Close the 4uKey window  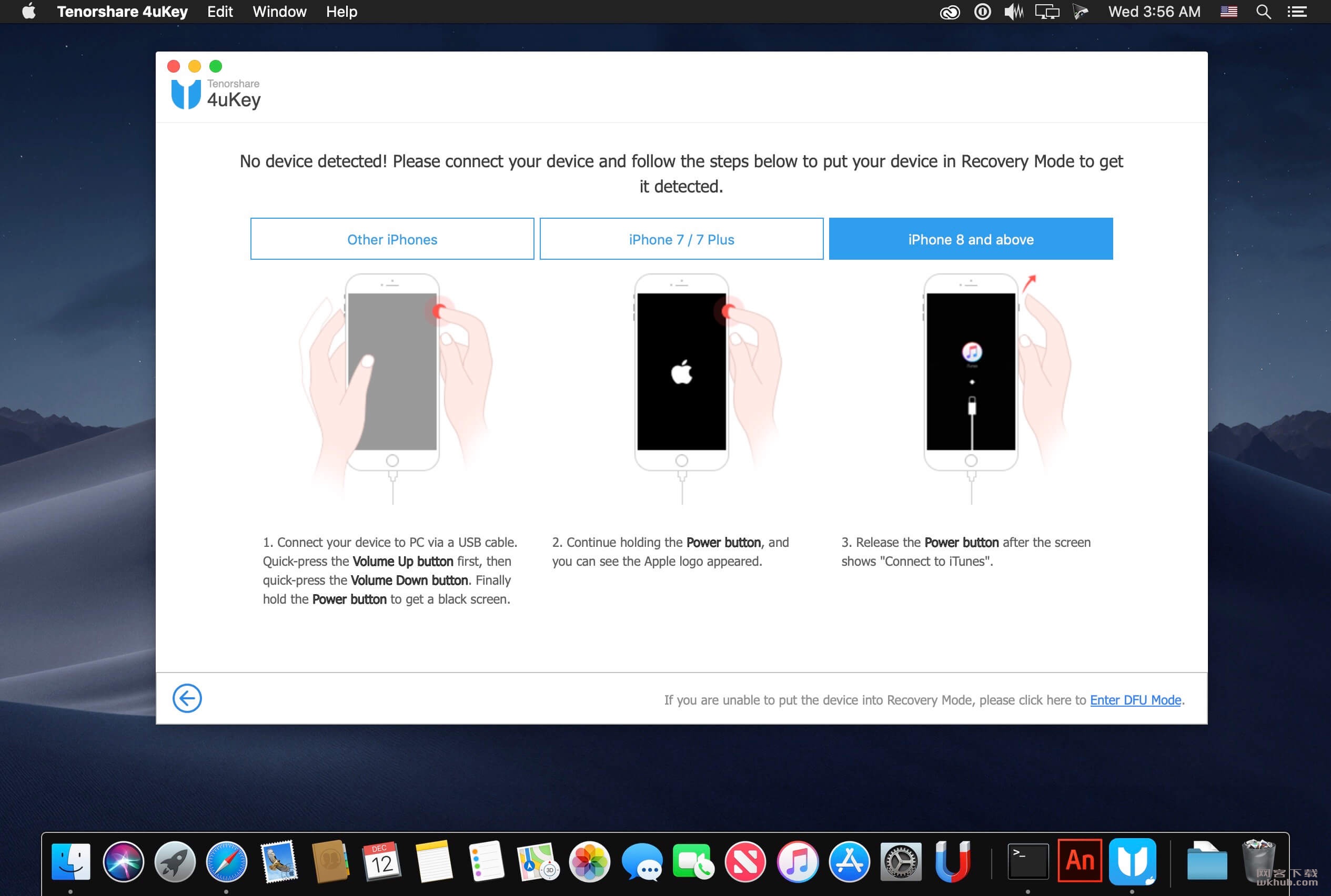[174, 66]
